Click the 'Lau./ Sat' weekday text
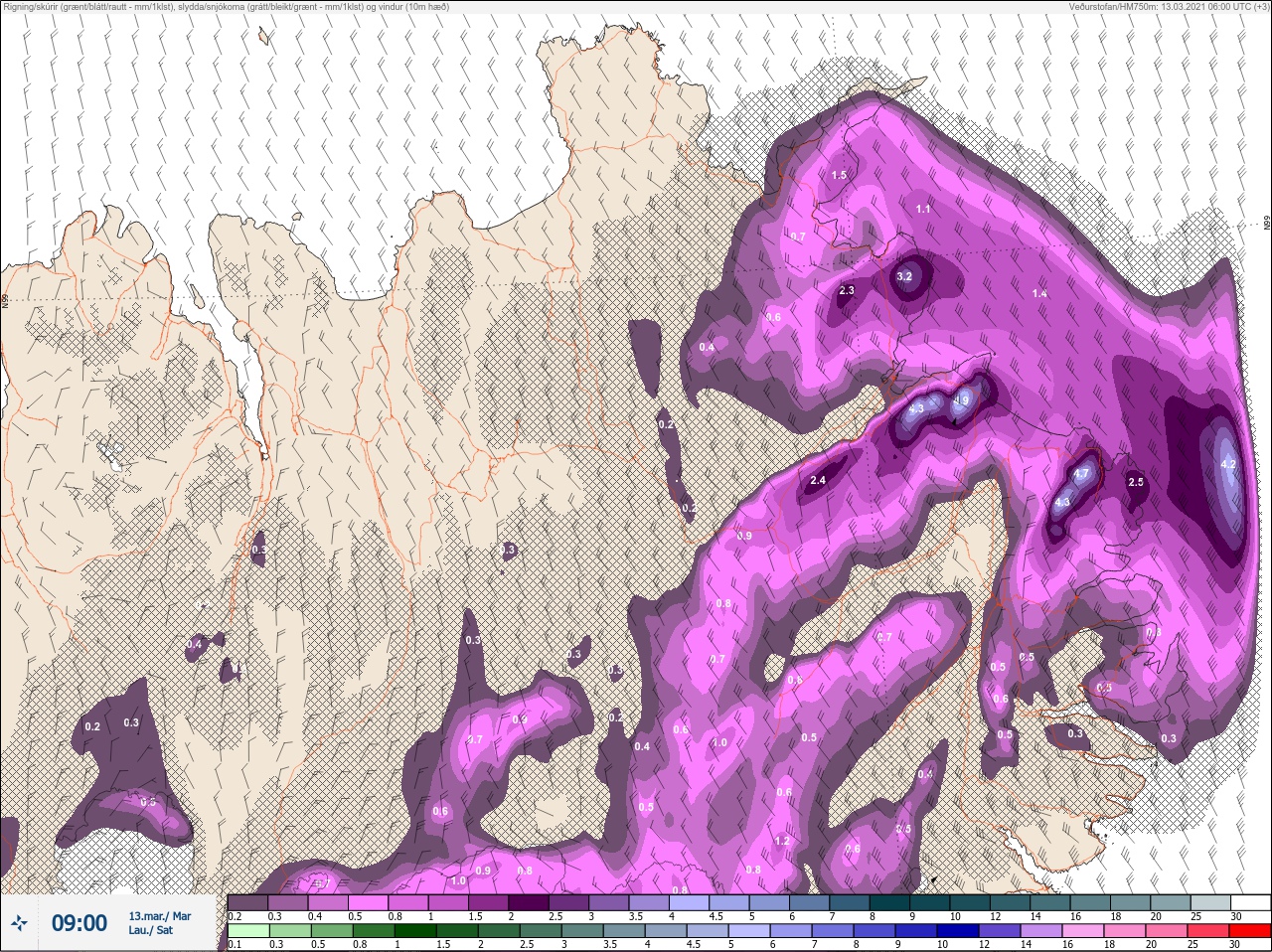The height and width of the screenshot is (952, 1272). [x=150, y=930]
